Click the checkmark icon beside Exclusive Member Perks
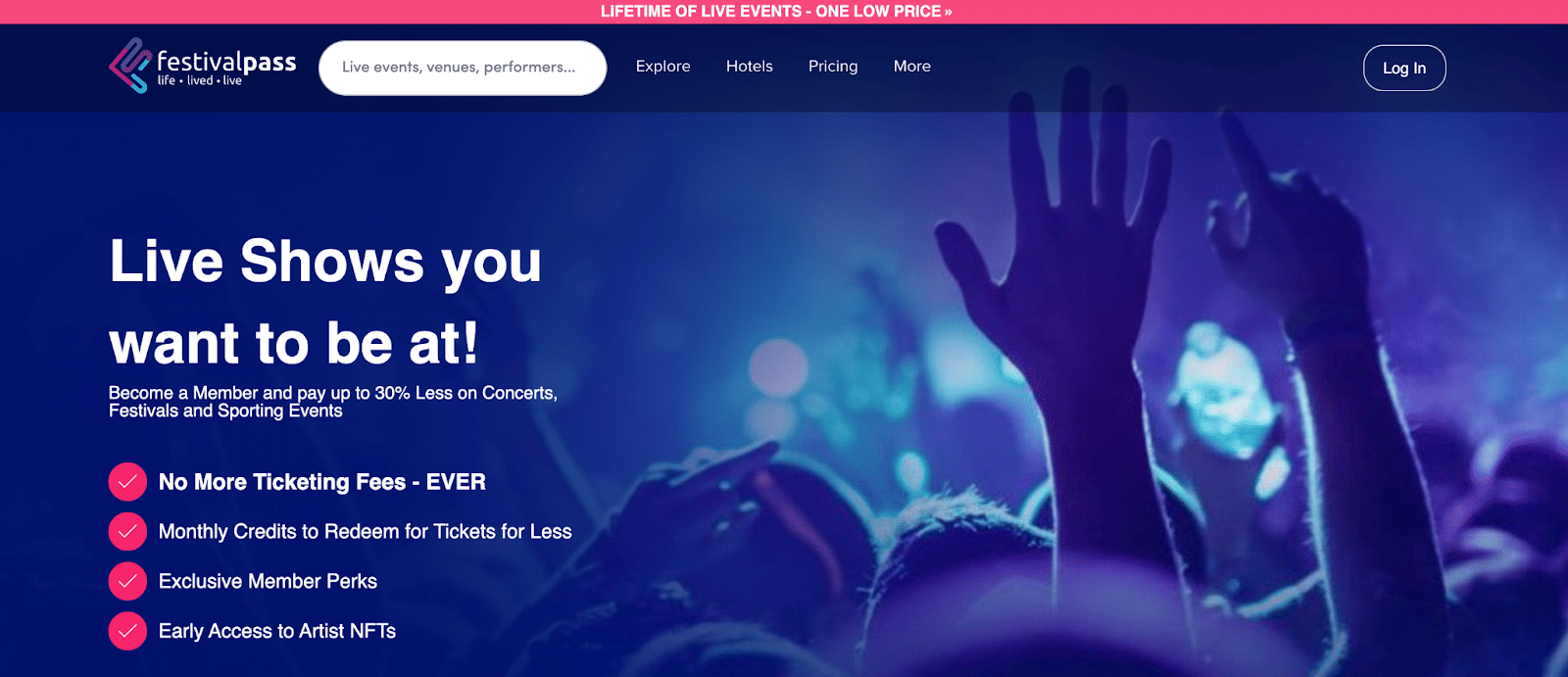Viewport: 1568px width, 677px height. [x=127, y=582]
